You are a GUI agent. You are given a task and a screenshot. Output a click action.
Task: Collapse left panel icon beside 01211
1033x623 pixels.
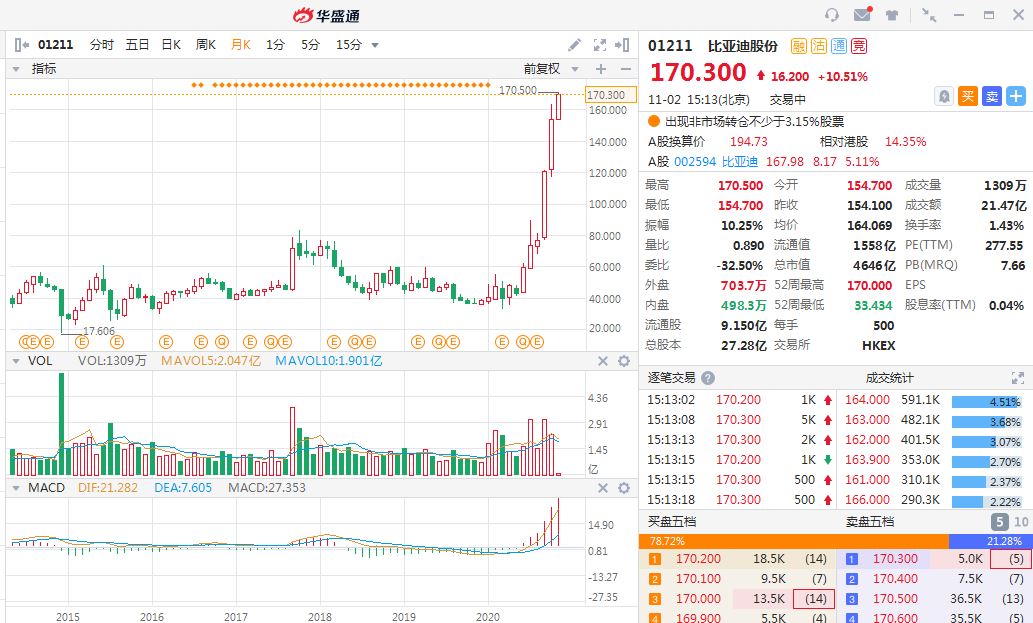pos(21,45)
